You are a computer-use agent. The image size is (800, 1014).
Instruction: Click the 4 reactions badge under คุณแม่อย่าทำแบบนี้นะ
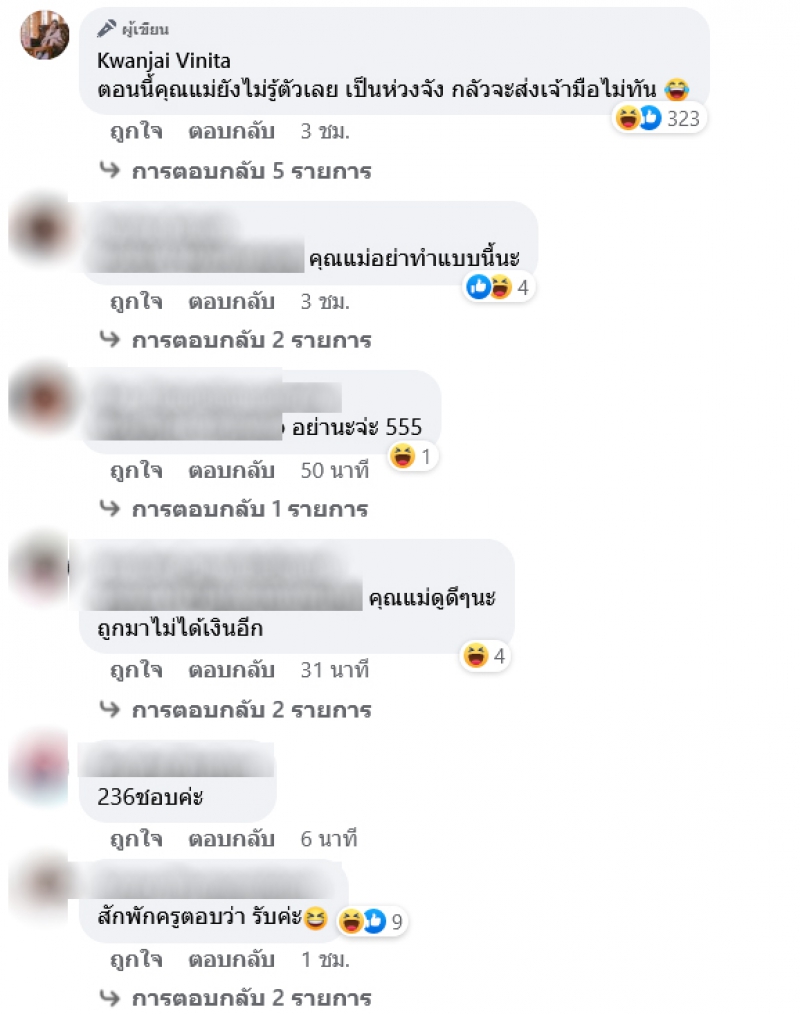(499, 287)
